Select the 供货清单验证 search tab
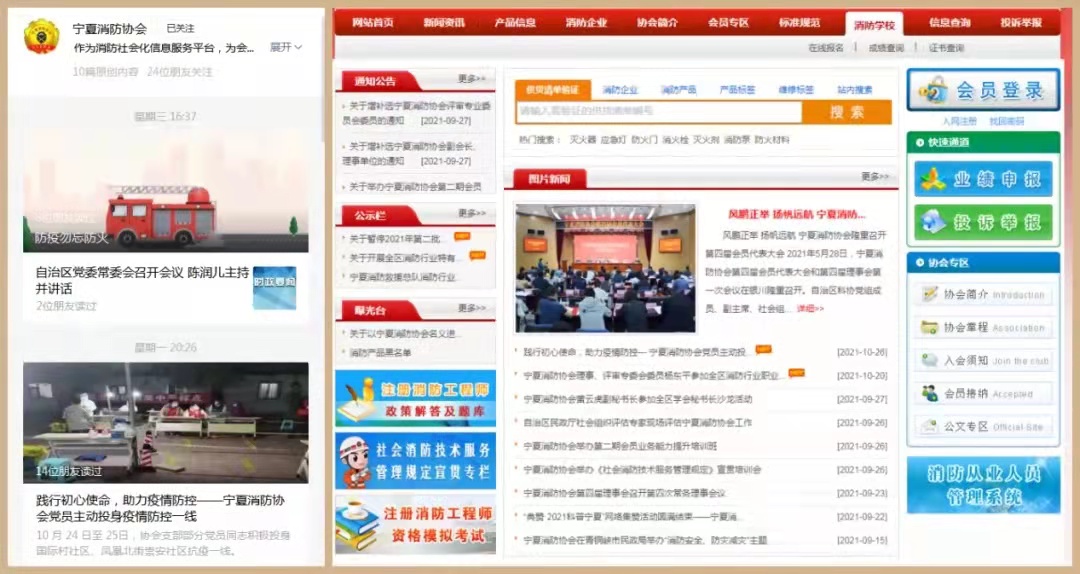Viewport: 1080px width, 574px height. pos(552,90)
